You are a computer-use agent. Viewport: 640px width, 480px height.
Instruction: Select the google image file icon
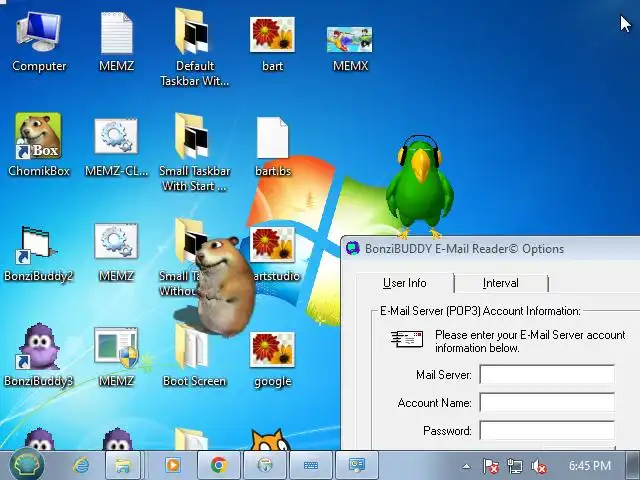[x=272, y=359]
